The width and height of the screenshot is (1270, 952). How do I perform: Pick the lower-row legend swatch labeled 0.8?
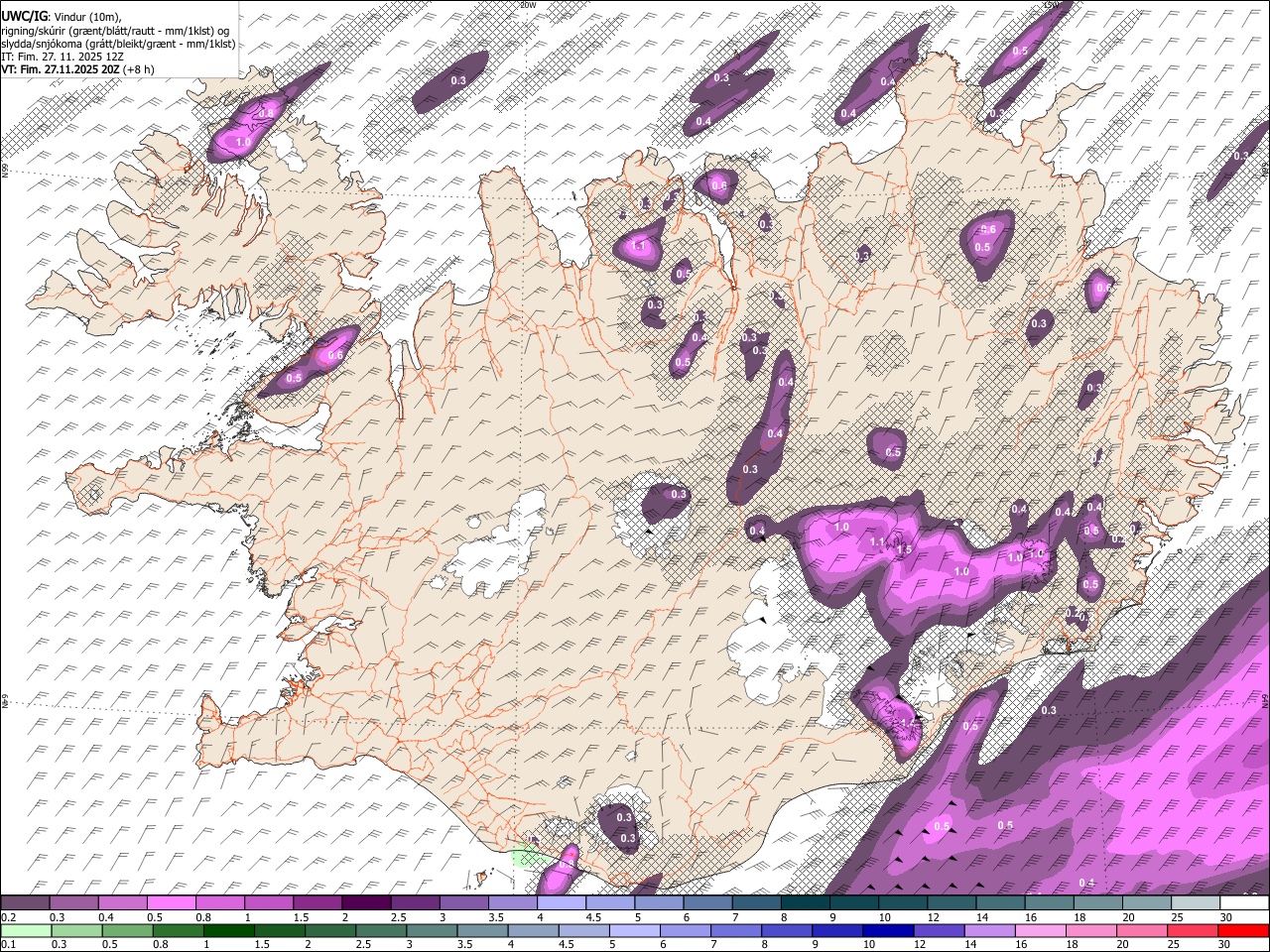pyautogui.click(x=178, y=931)
